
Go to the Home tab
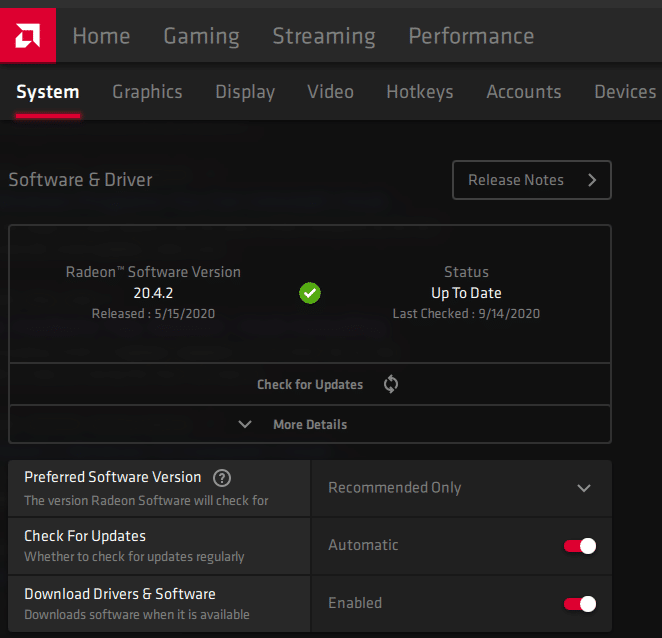(101, 36)
